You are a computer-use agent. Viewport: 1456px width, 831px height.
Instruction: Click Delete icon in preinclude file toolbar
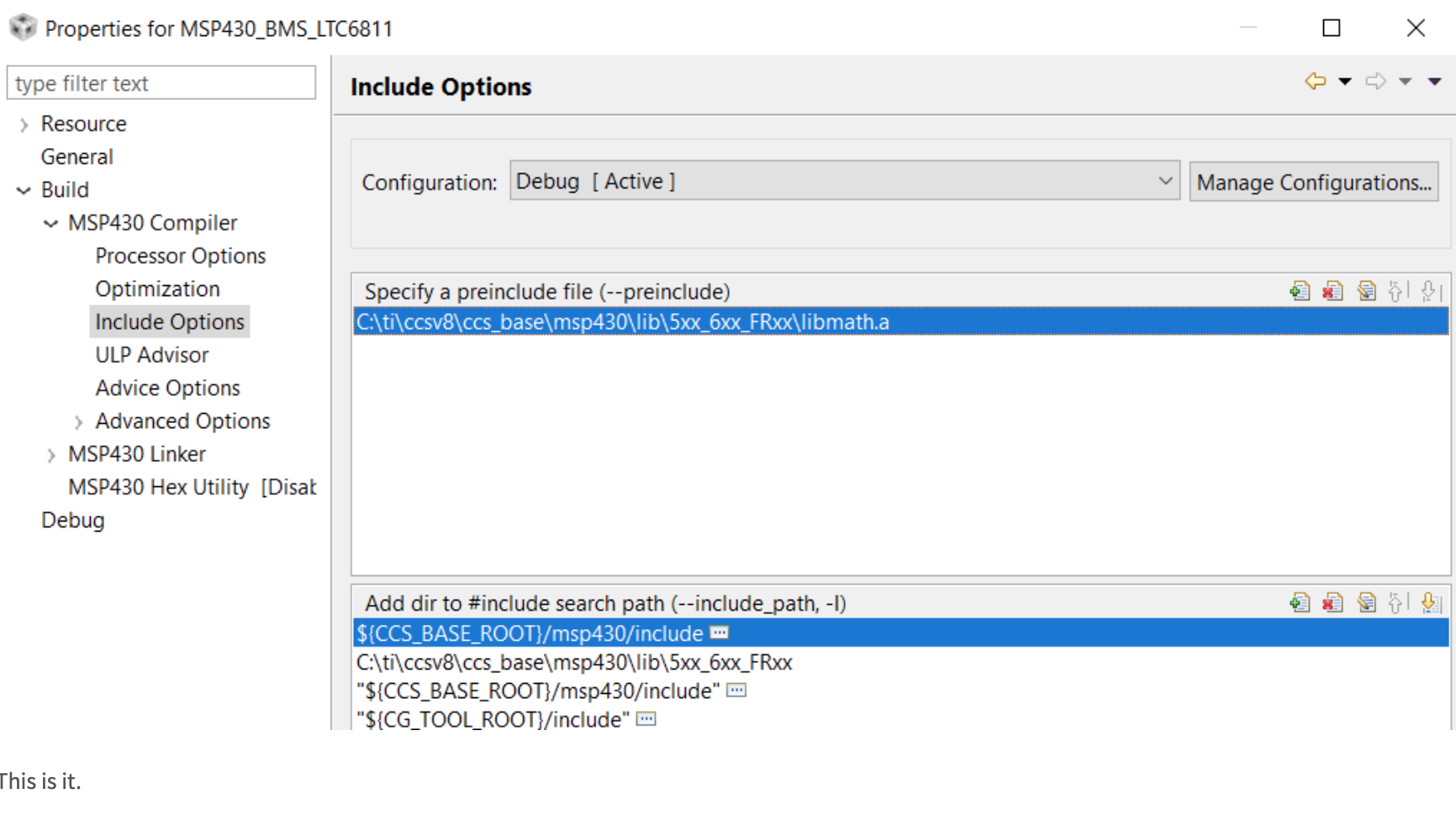point(1332,292)
